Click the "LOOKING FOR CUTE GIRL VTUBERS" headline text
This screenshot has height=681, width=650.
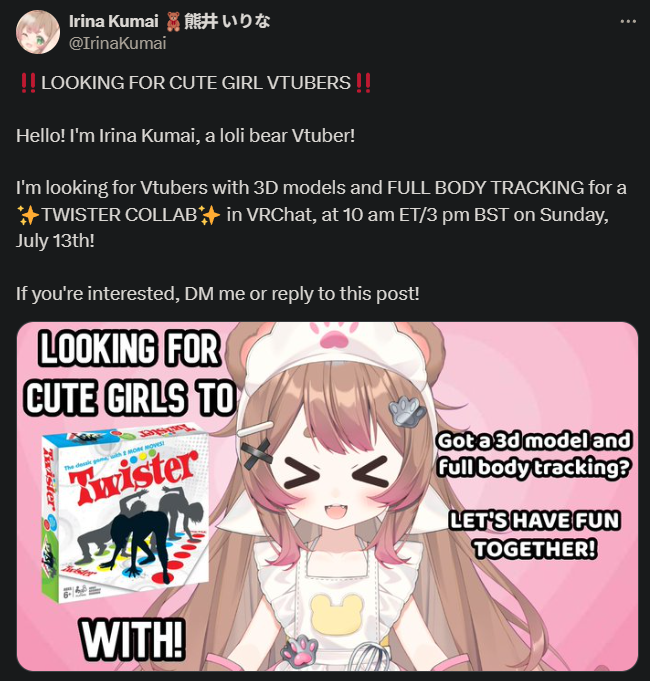pyautogui.click(x=196, y=83)
